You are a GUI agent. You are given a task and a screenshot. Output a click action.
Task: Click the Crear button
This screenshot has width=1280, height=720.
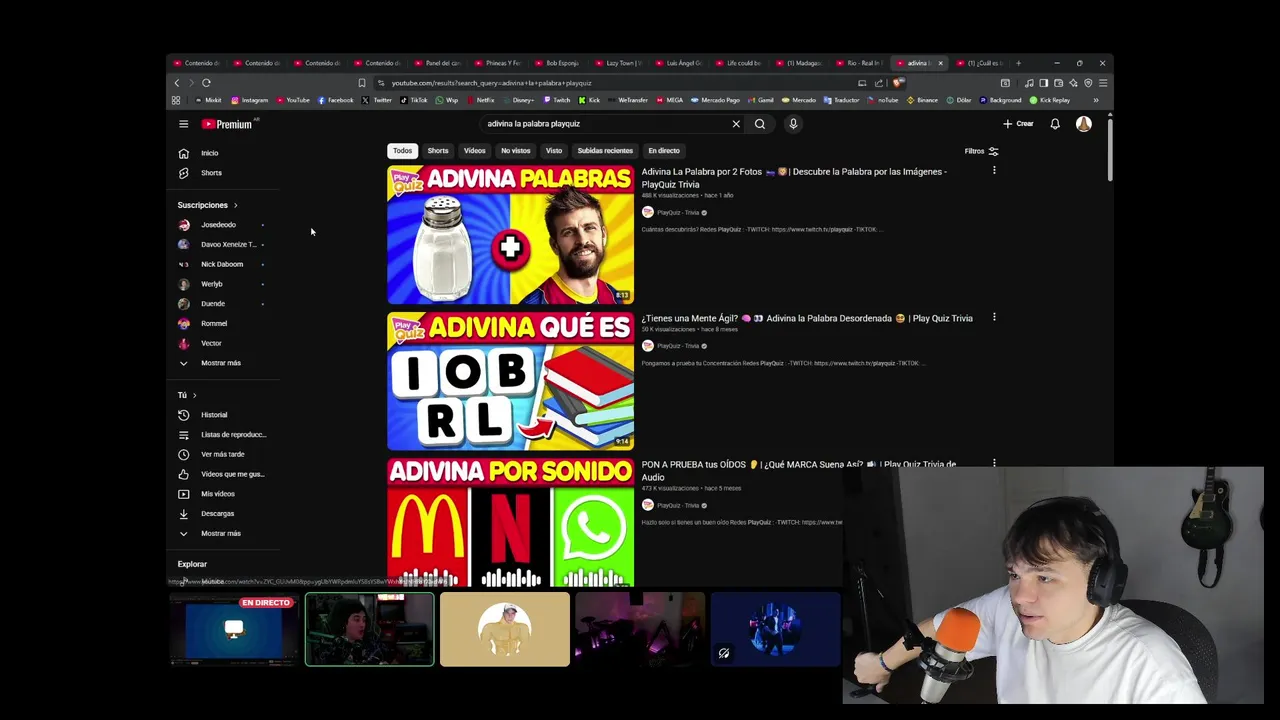(x=1018, y=124)
